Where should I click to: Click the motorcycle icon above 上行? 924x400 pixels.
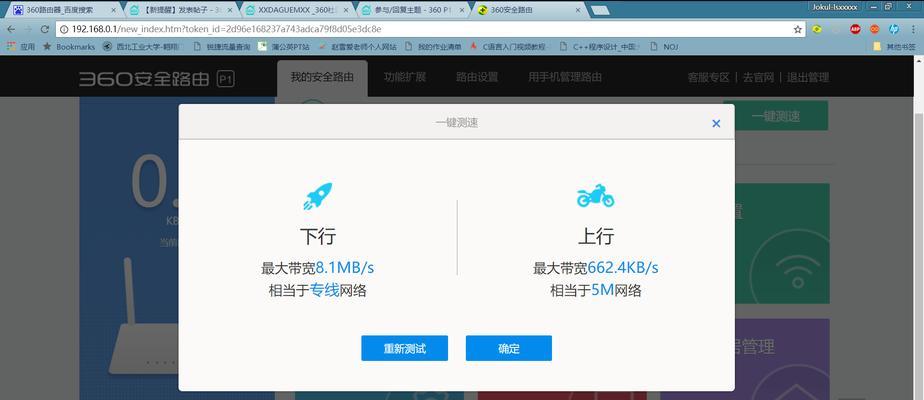(595, 195)
